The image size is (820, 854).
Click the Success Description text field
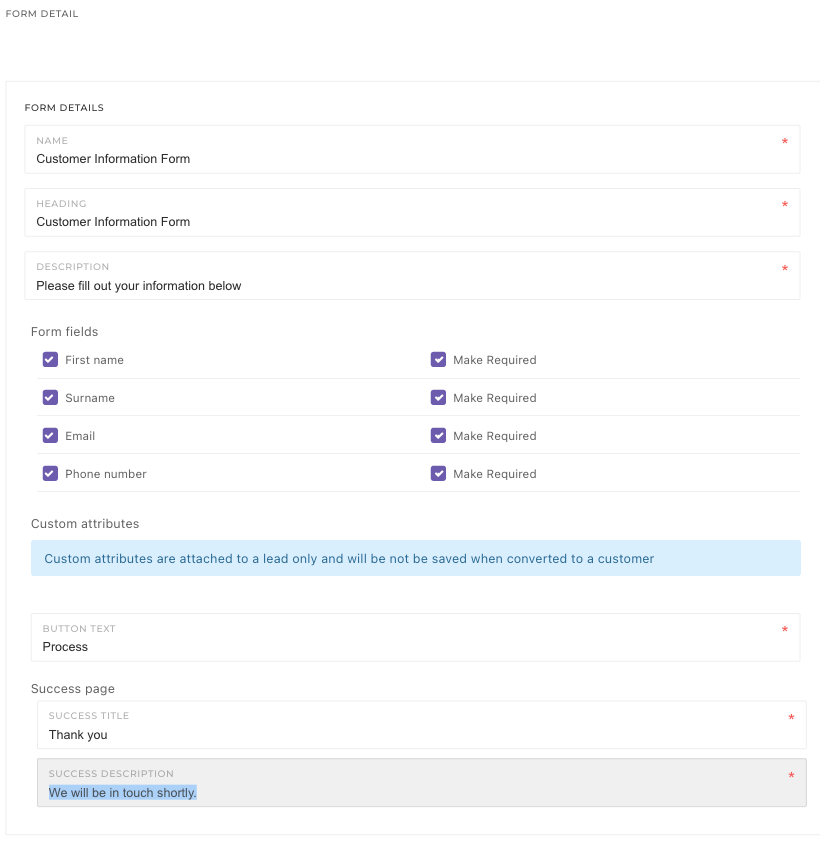[400, 792]
